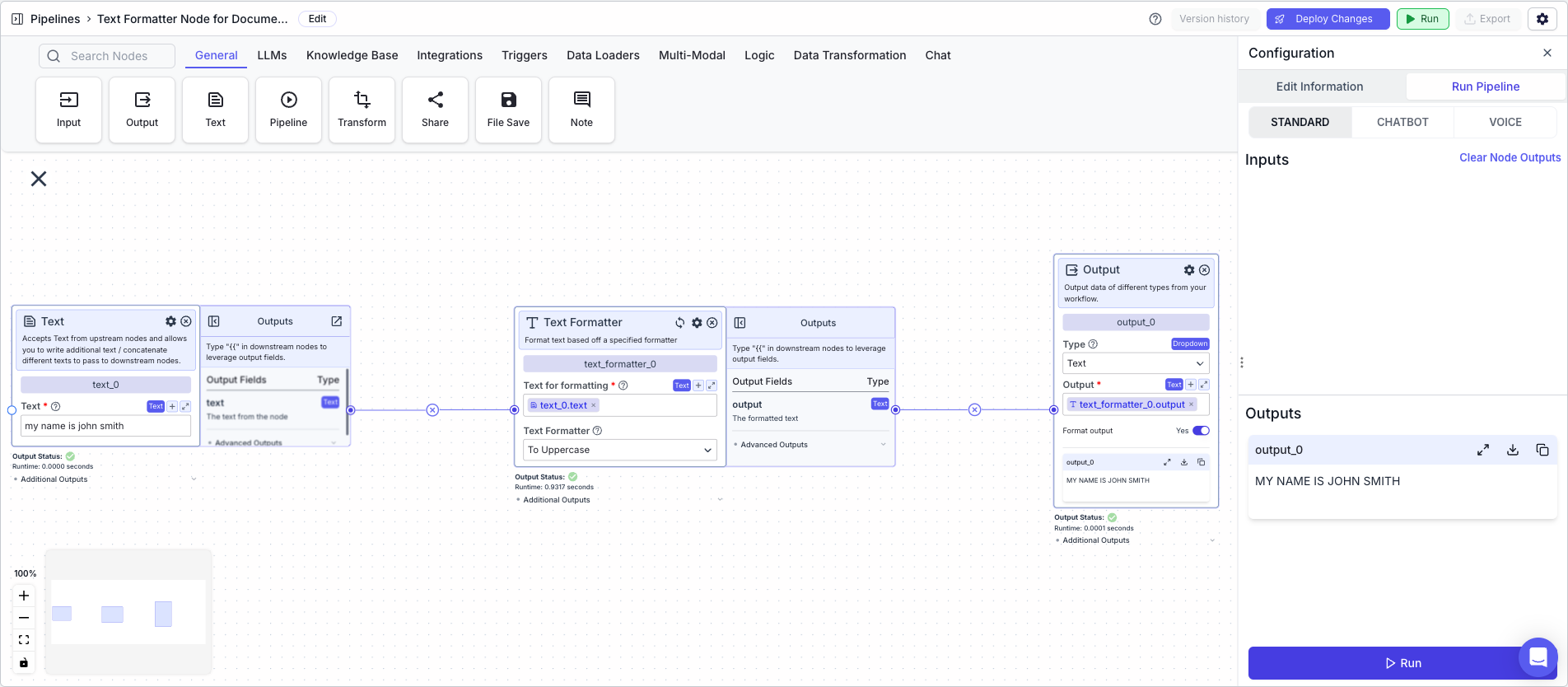Remove the edge between Text and Formatter
Screen dimensions: 1568x687
(x=432, y=410)
